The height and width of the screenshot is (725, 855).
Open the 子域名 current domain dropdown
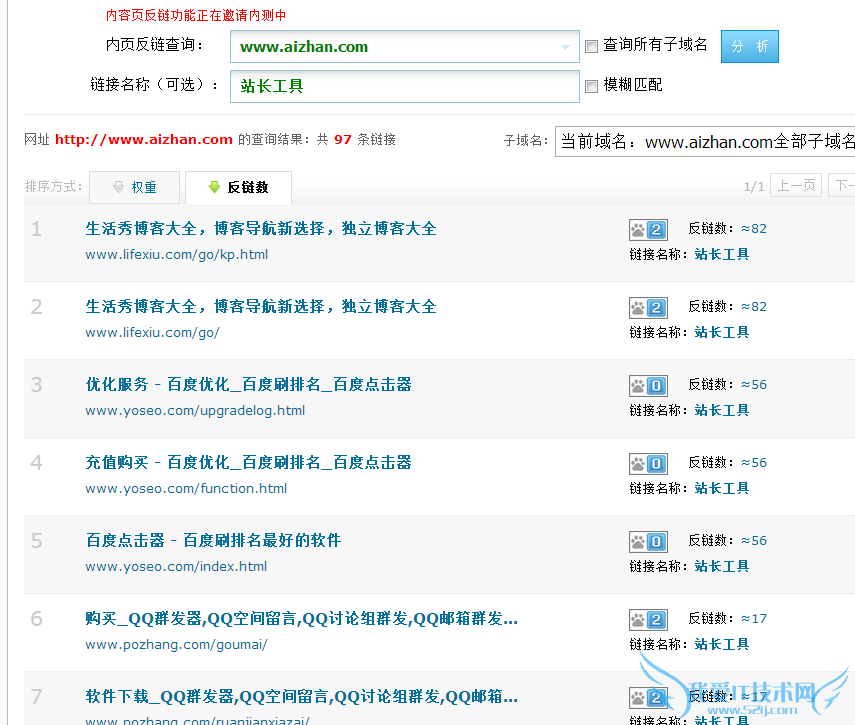705,141
